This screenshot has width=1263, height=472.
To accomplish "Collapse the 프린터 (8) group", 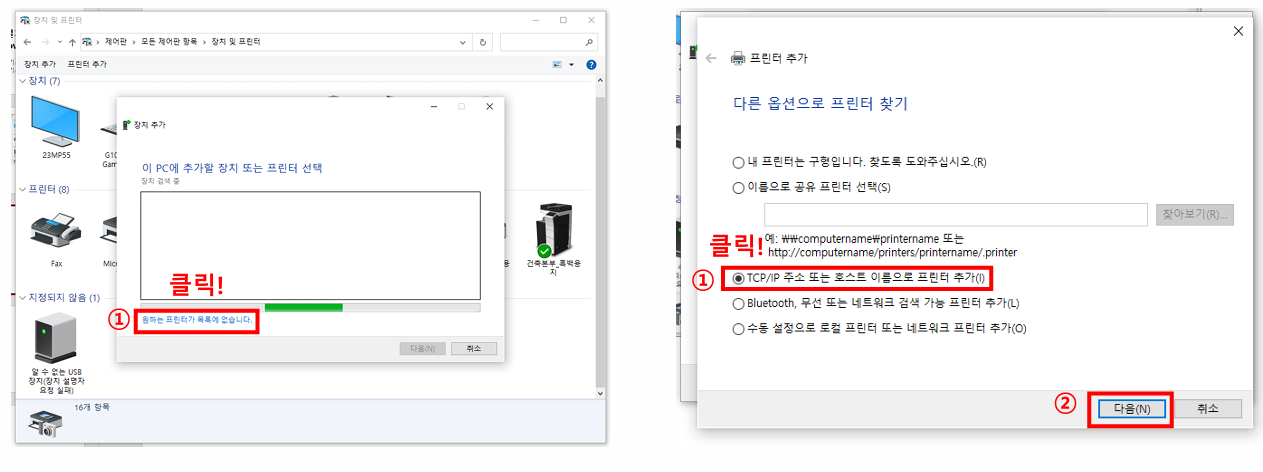I will pyautogui.click(x=24, y=189).
